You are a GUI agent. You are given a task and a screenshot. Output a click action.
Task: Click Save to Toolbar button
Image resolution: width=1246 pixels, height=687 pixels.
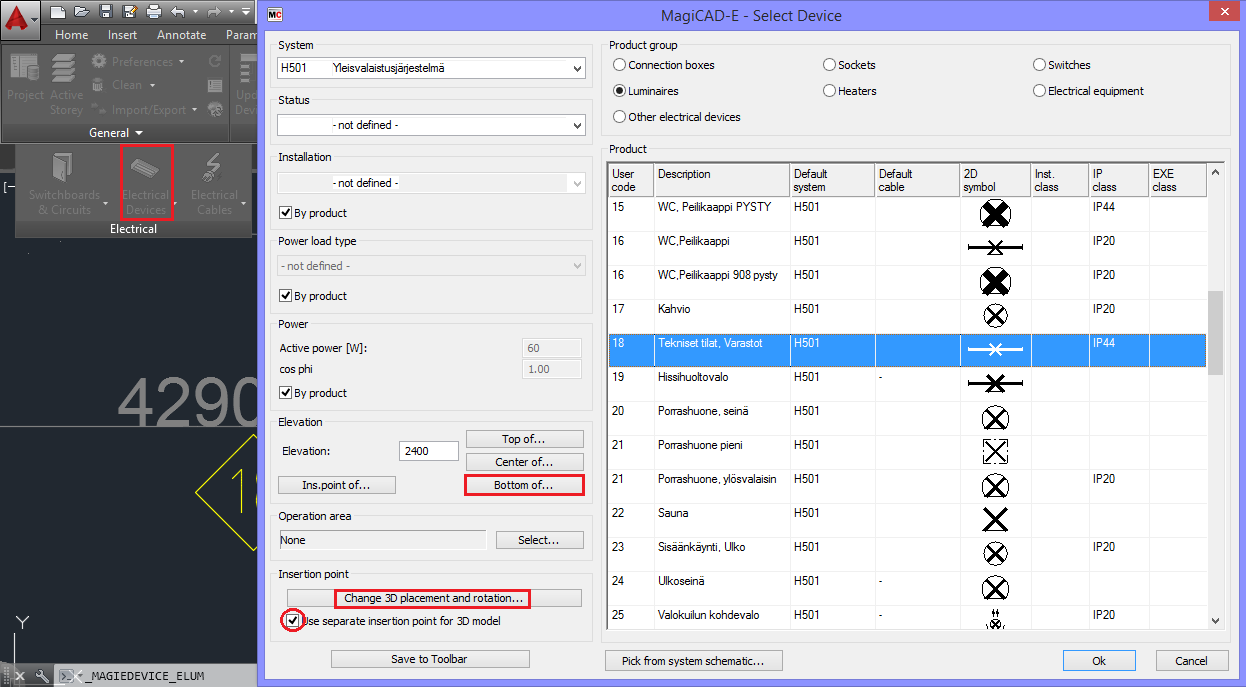[430, 659]
